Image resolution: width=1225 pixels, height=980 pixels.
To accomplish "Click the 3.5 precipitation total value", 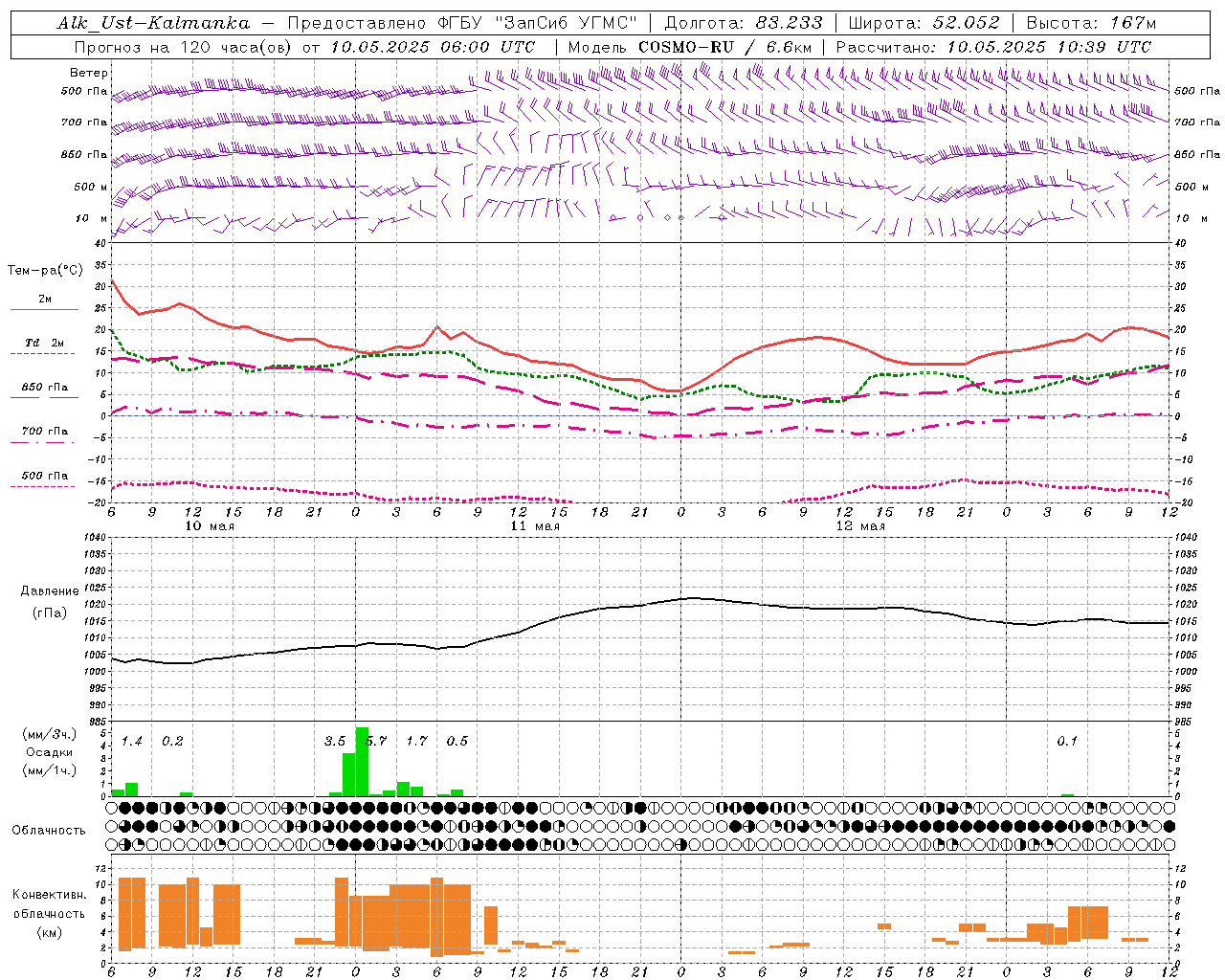I will click(335, 741).
